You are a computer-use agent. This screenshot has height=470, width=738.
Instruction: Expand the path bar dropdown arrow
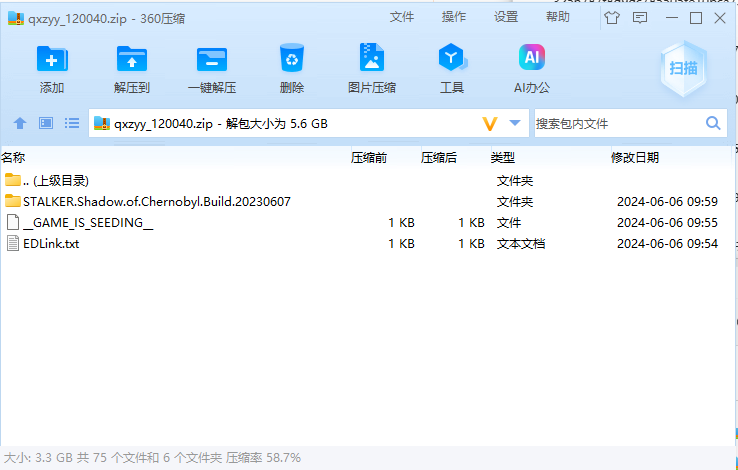515,123
